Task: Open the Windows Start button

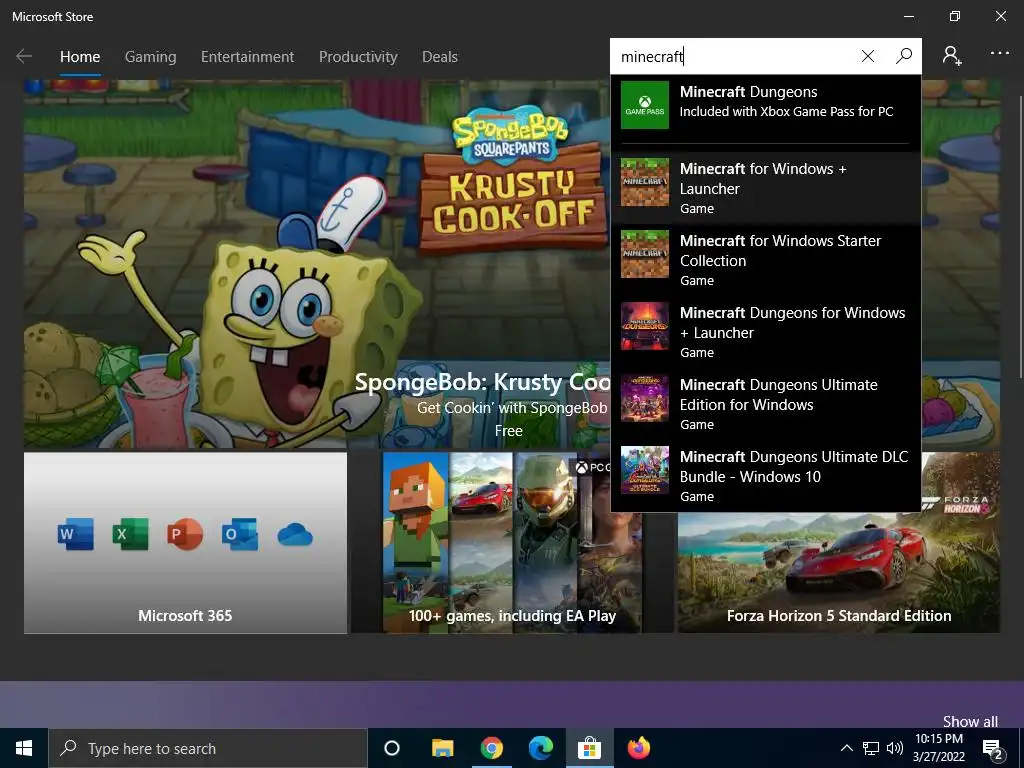Action: [x=24, y=748]
